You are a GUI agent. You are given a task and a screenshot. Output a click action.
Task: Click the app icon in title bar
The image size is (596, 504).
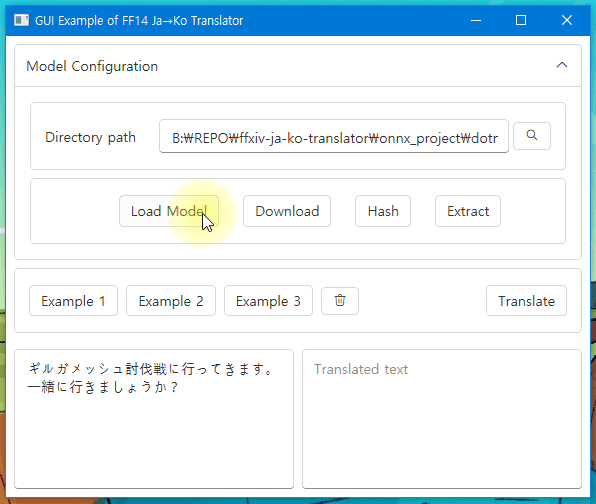click(21, 20)
